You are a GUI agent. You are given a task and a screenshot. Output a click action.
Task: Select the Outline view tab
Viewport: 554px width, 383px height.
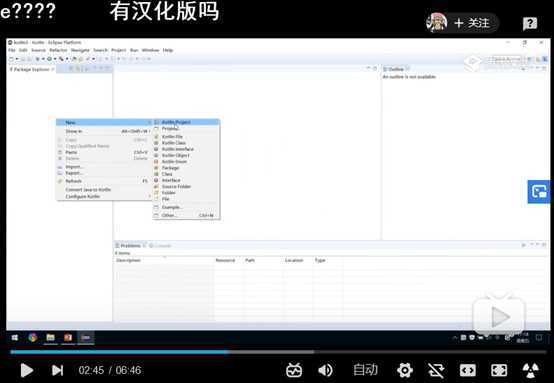(396, 69)
